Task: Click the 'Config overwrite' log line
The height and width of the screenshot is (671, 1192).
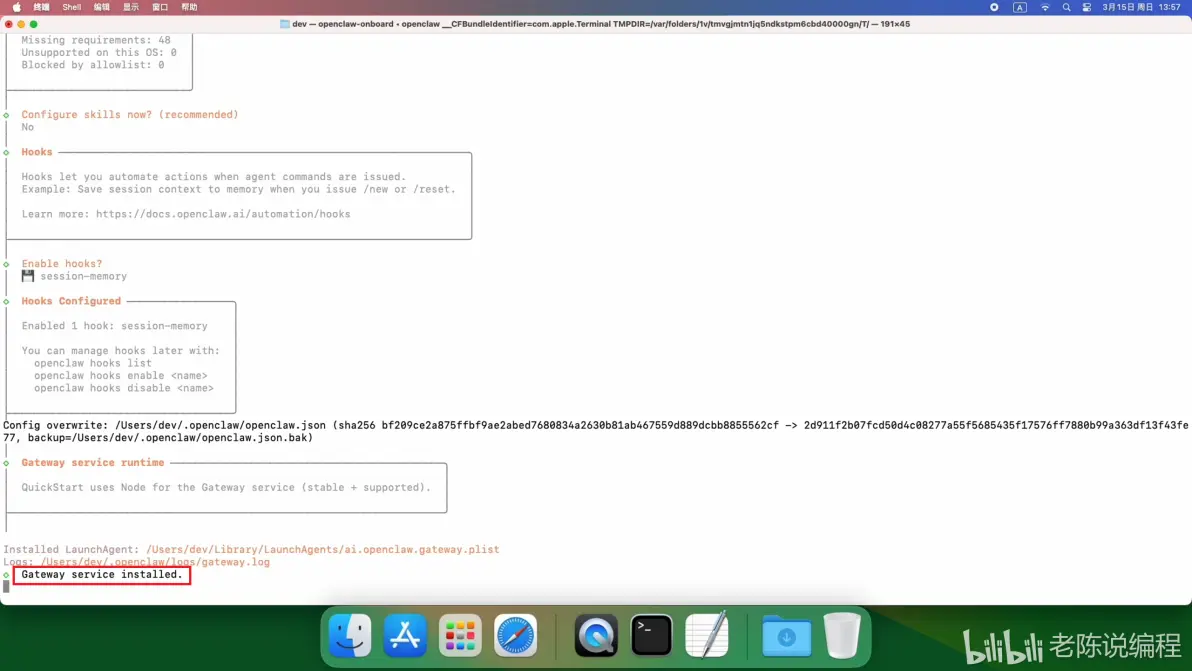Action: point(595,432)
